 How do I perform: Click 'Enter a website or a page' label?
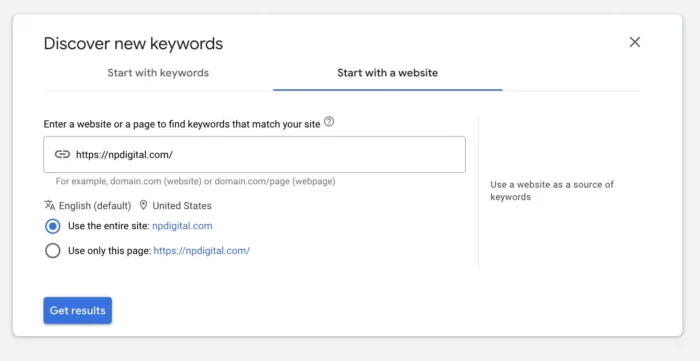[x=182, y=124]
